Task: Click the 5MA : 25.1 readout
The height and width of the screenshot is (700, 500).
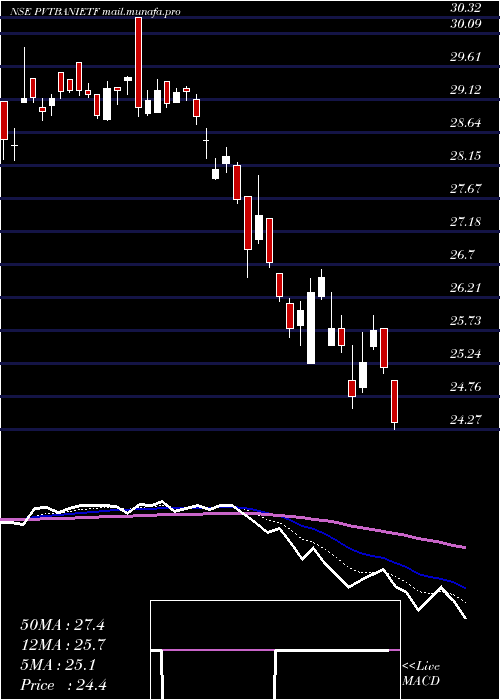Action: coord(58,665)
